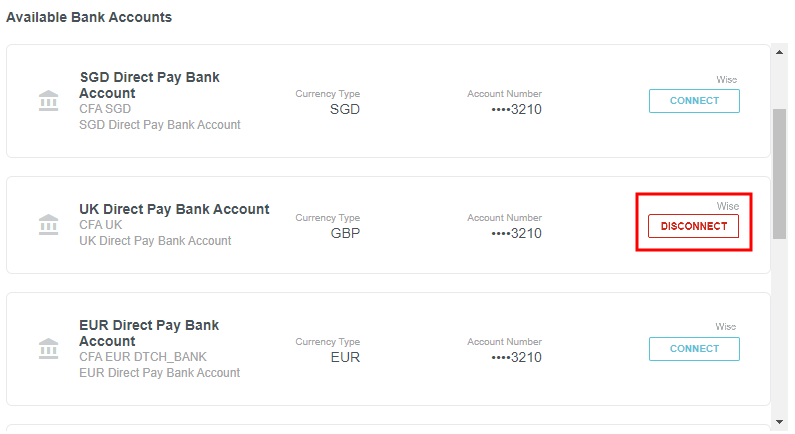Image resolution: width=795 pixels, height=434 pixels.
Task: Click the Wise label above Disconnect
Action: coord(728,206)
